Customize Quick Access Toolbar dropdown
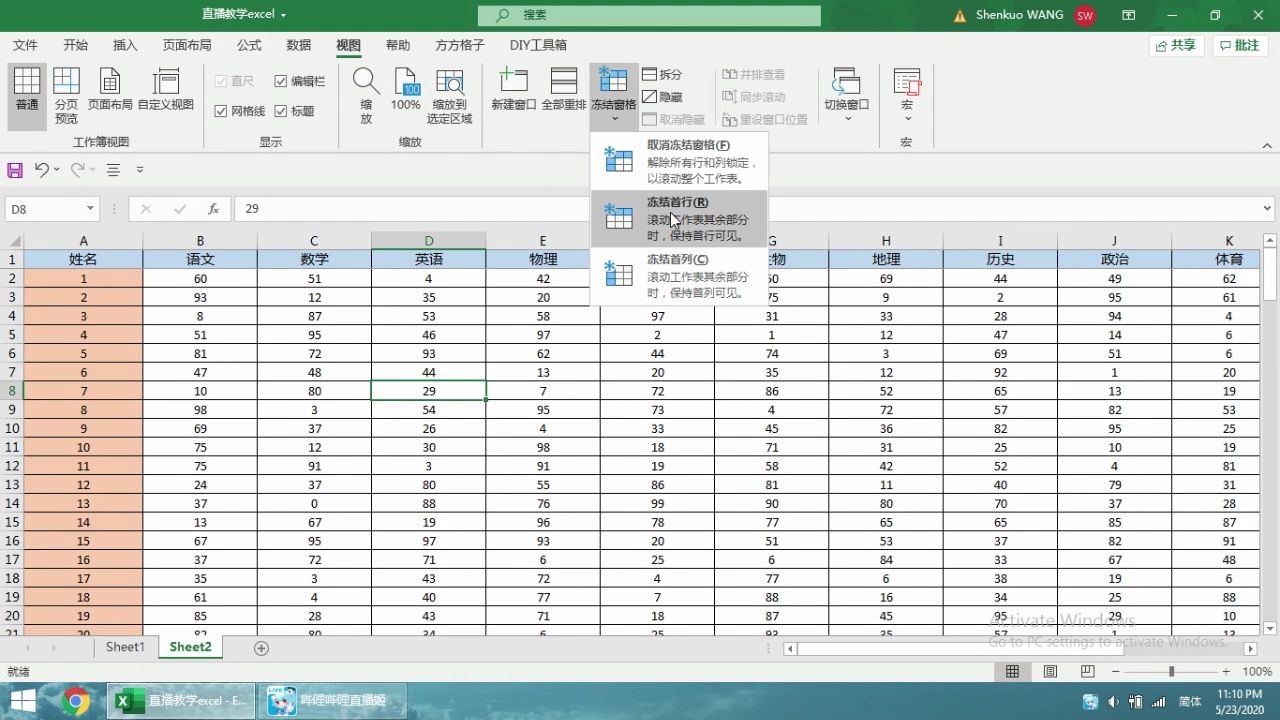Screen dimensions: 1280x720 point(140,170)
